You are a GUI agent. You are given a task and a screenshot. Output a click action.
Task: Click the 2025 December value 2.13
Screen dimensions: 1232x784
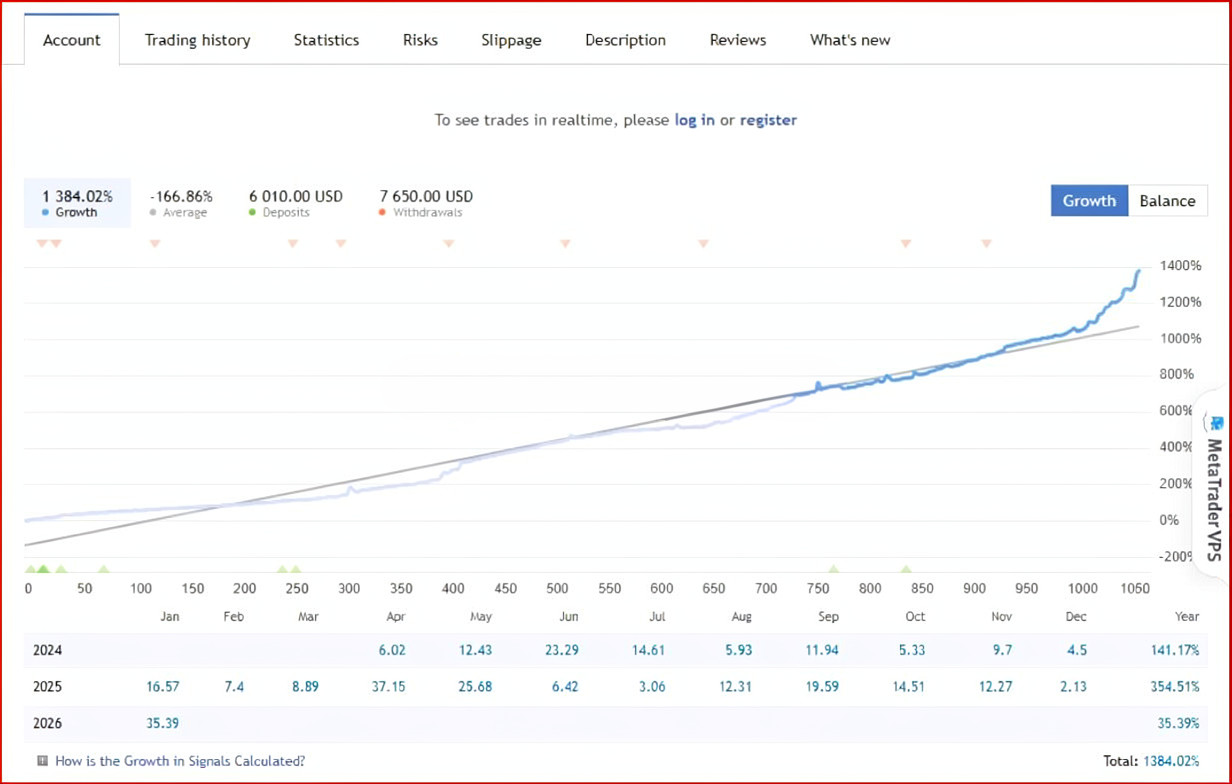click(1072, 686)
